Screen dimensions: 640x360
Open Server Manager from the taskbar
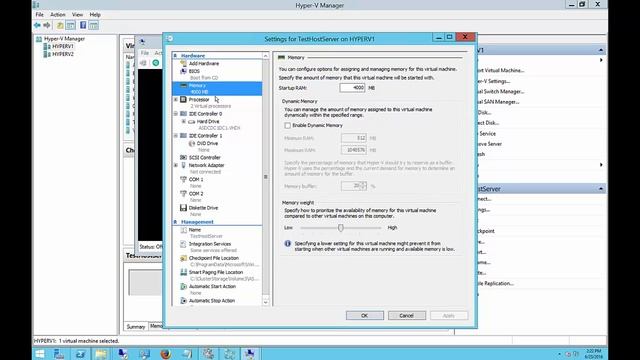pos(59,354)
